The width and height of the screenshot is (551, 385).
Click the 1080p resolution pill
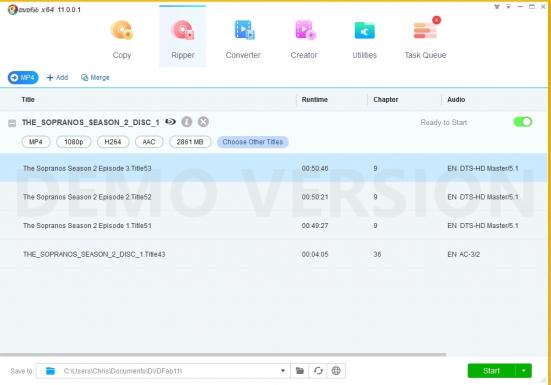(74, 142)
